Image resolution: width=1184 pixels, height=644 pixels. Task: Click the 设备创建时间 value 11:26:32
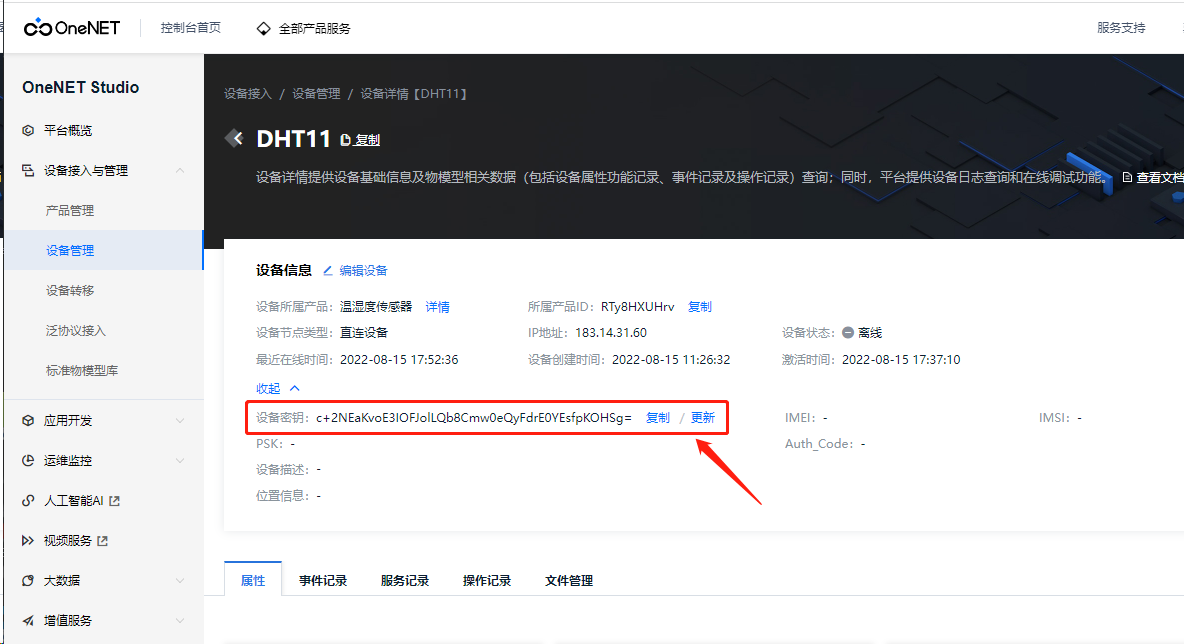(671, 359)
